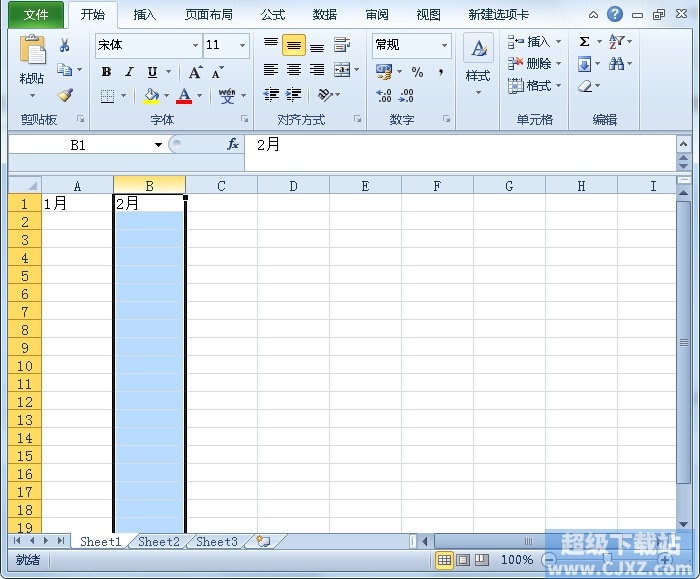Switch to the 公式 tab
Image resolution: width=700 pixels, height=579 pixels.
tap(273, 15)
